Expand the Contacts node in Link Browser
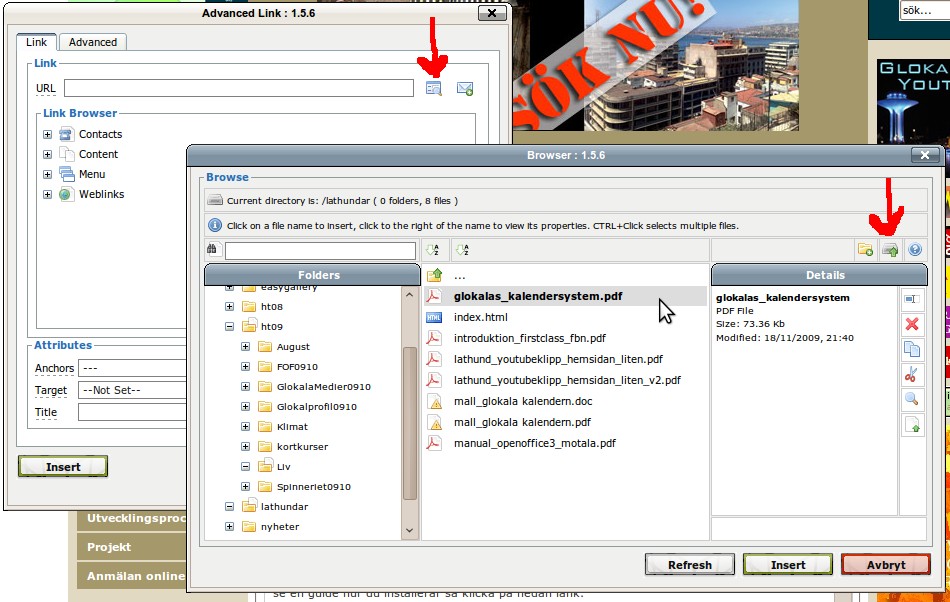950x602 pixels. pyautogui.click(x=47, y=134)
